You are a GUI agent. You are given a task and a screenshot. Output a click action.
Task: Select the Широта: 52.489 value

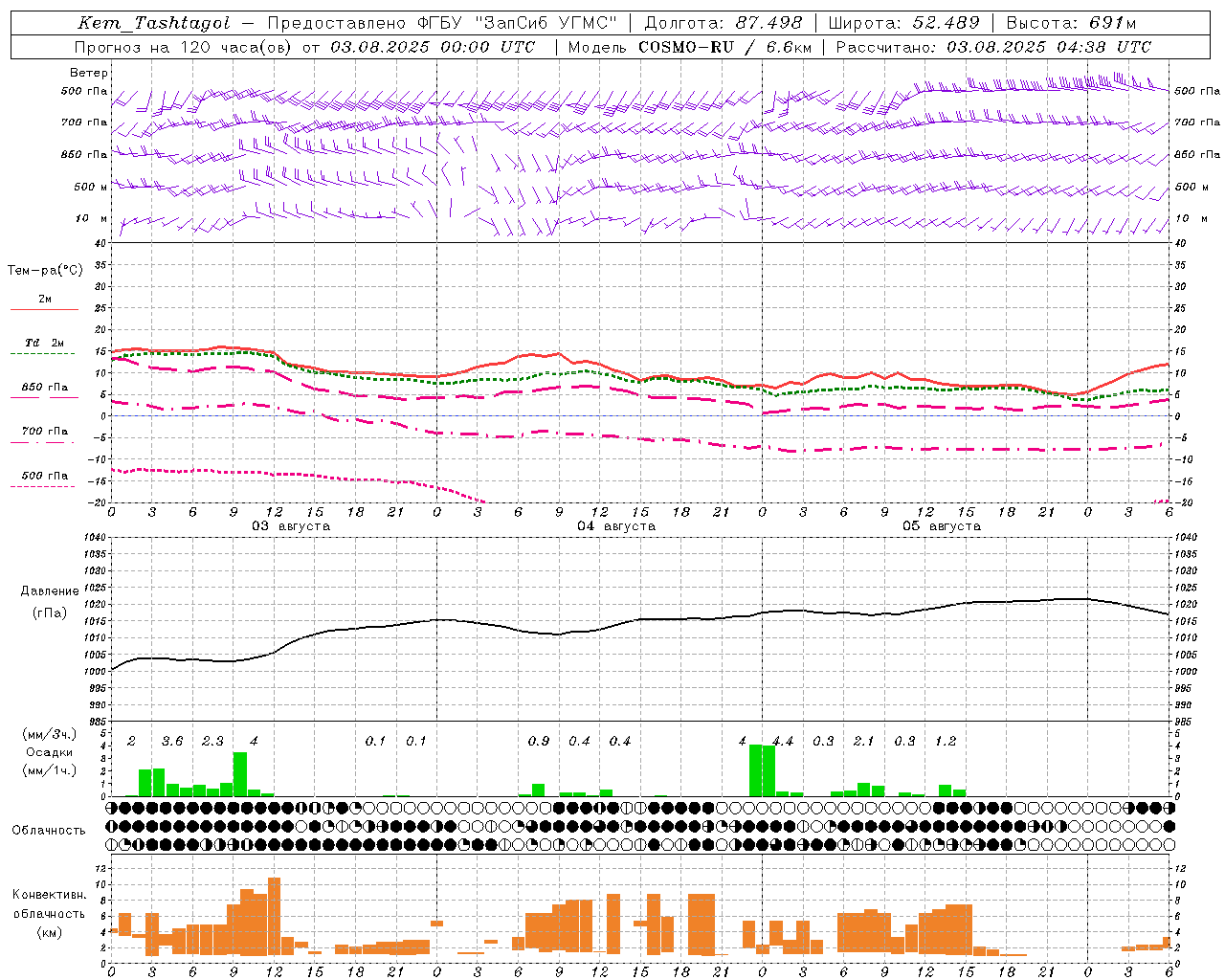[x=904, y=23]
